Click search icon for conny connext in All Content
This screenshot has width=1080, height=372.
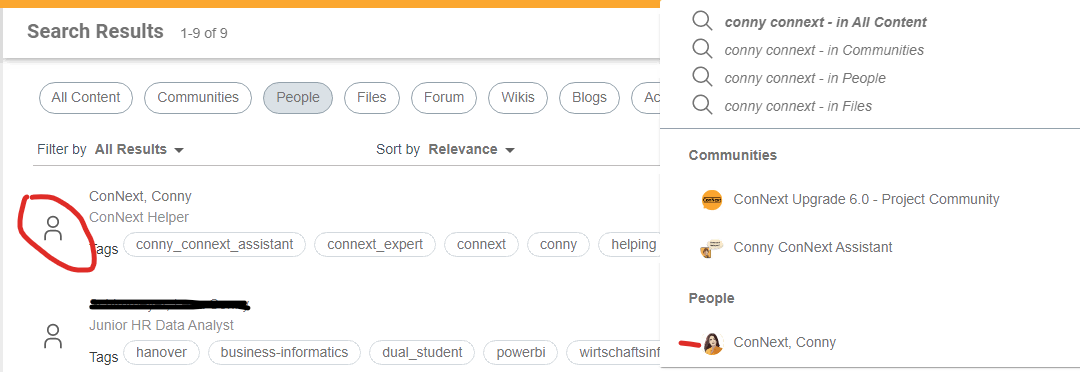702,21
